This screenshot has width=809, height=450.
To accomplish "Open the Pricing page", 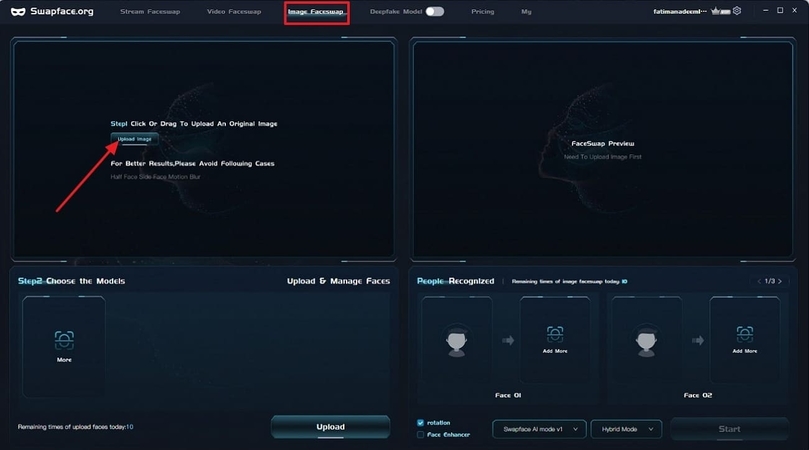I will [482, 11].
